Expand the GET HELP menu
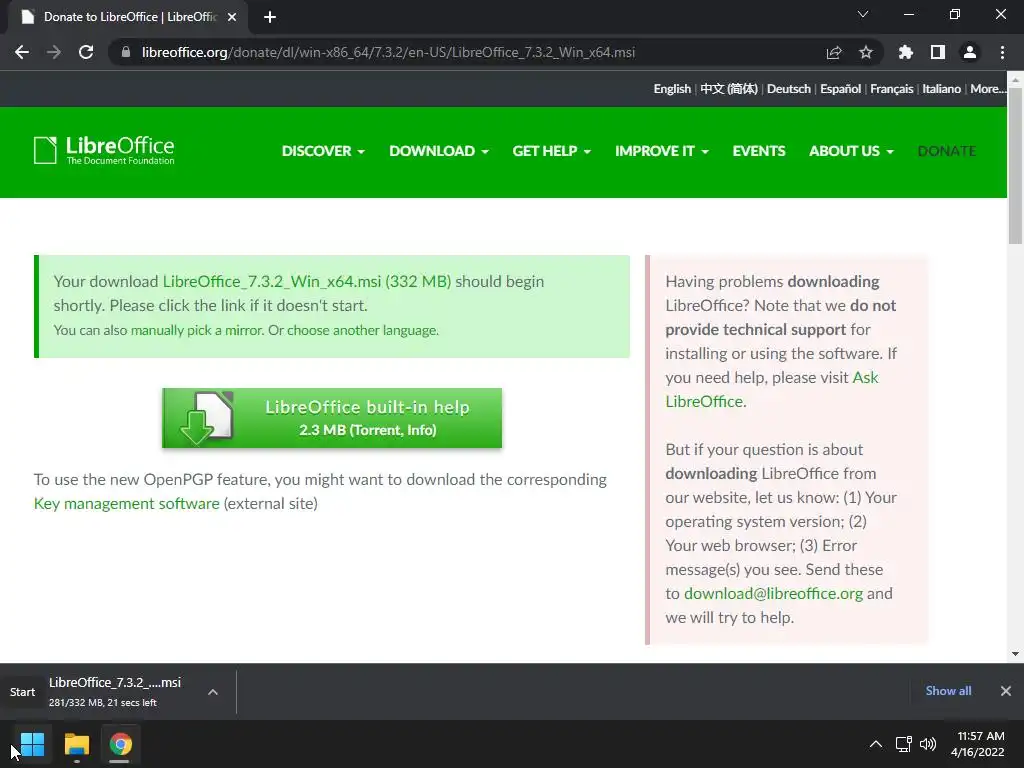 552,151
